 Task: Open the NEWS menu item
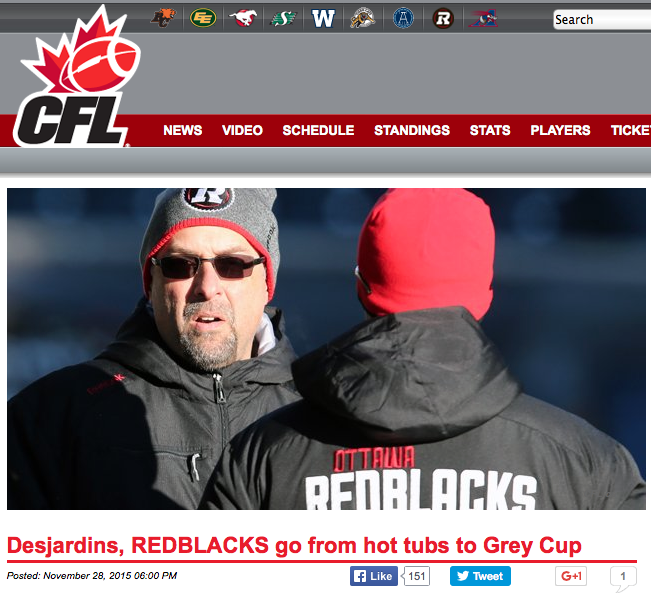183,130
